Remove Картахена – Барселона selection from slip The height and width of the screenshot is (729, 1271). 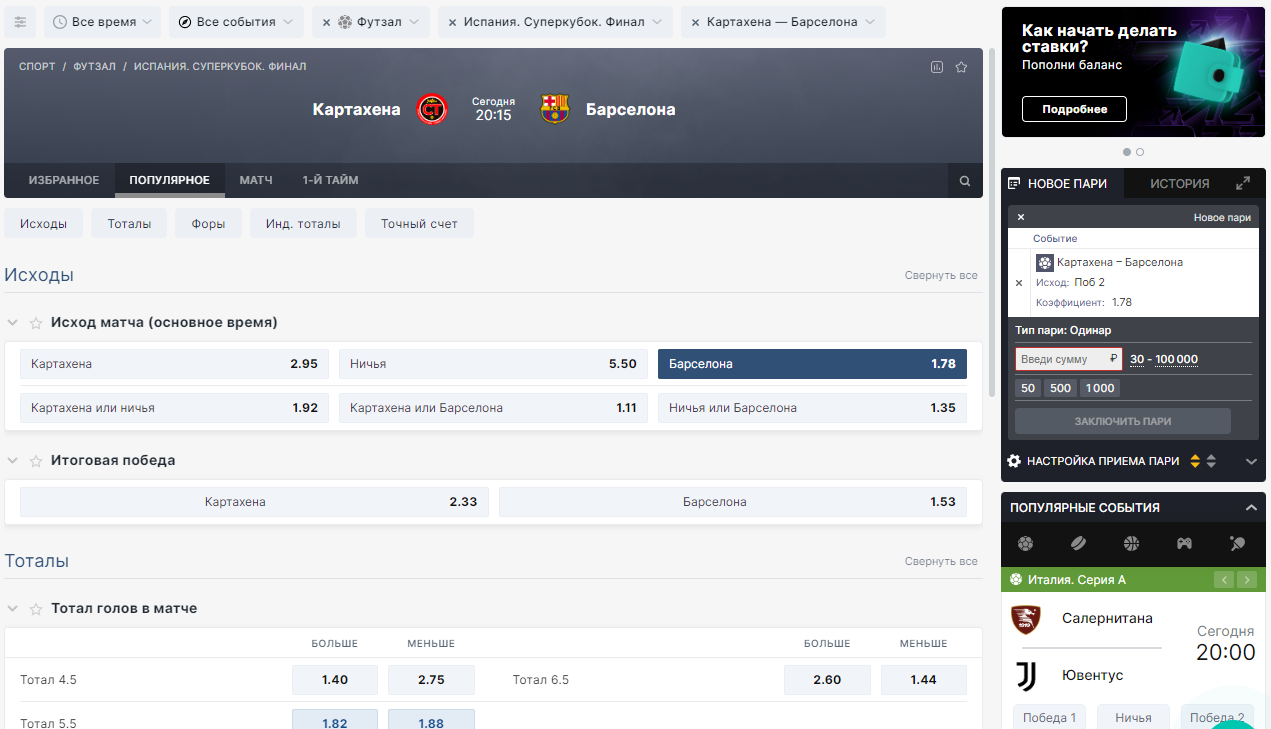pyautogui.click(x=1019, y=283)
